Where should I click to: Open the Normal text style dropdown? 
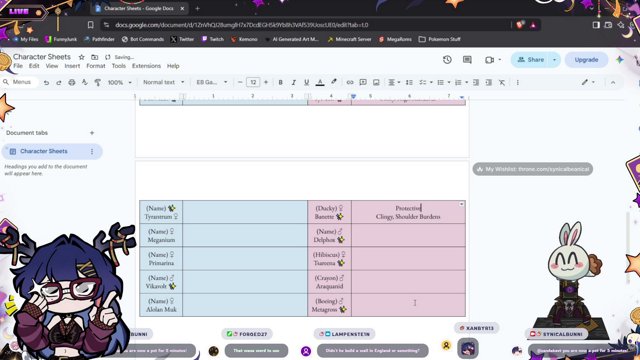tap(163, 82)
